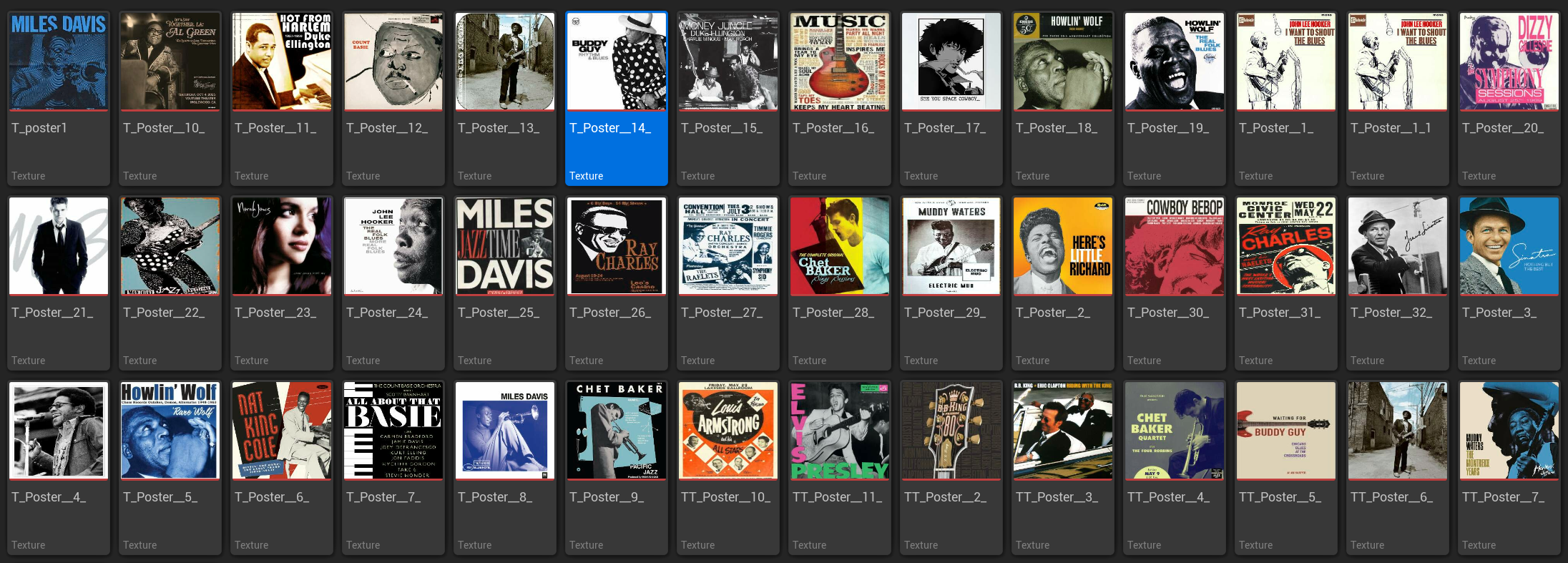The width and height of the screenshot is (1568, 563).
Task: Select the TT_Poster__4_ Chet Baker Quartet thumbnail
Action: (x=1175, y=431)
